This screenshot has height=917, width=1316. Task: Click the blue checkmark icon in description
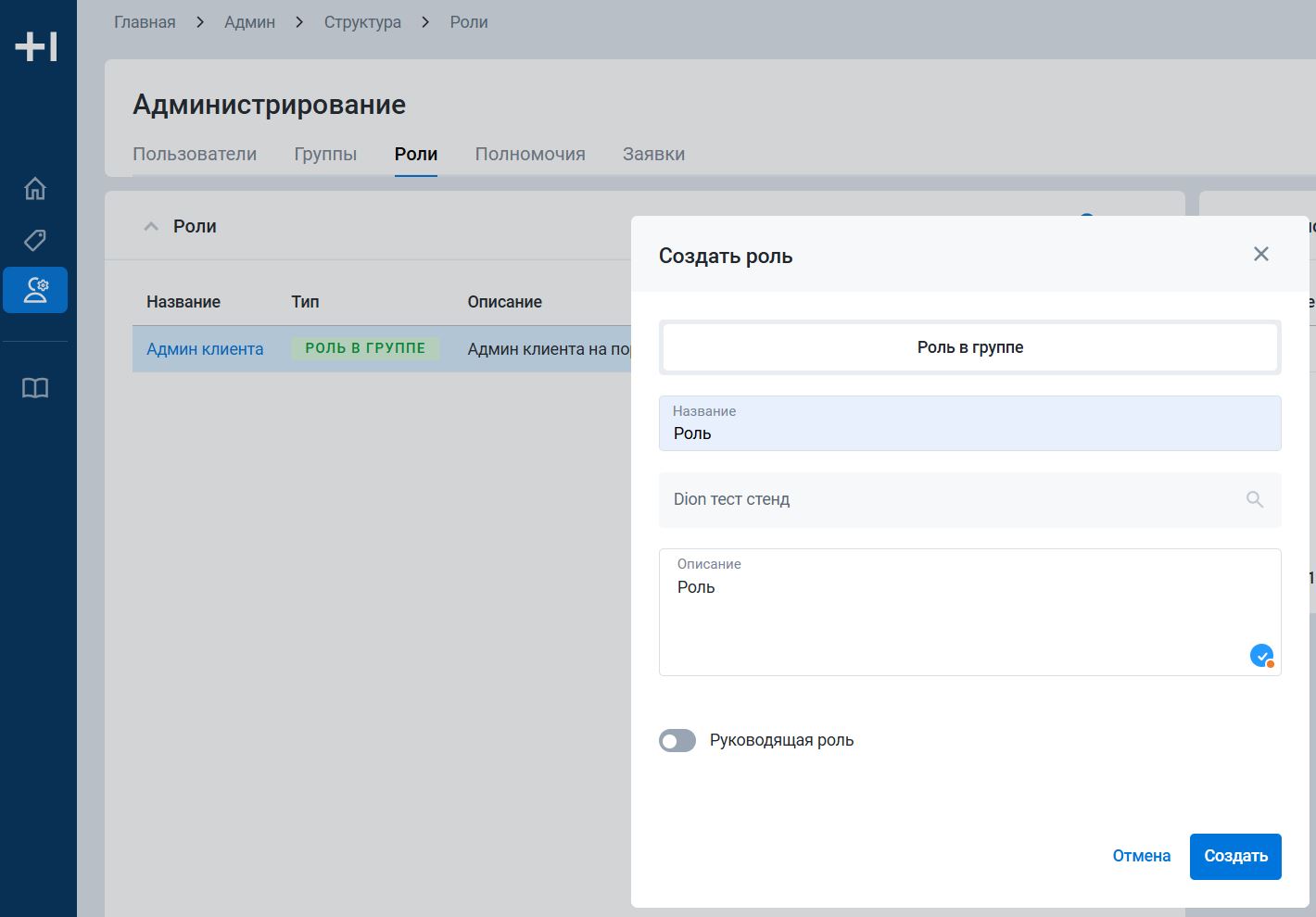1261,656
